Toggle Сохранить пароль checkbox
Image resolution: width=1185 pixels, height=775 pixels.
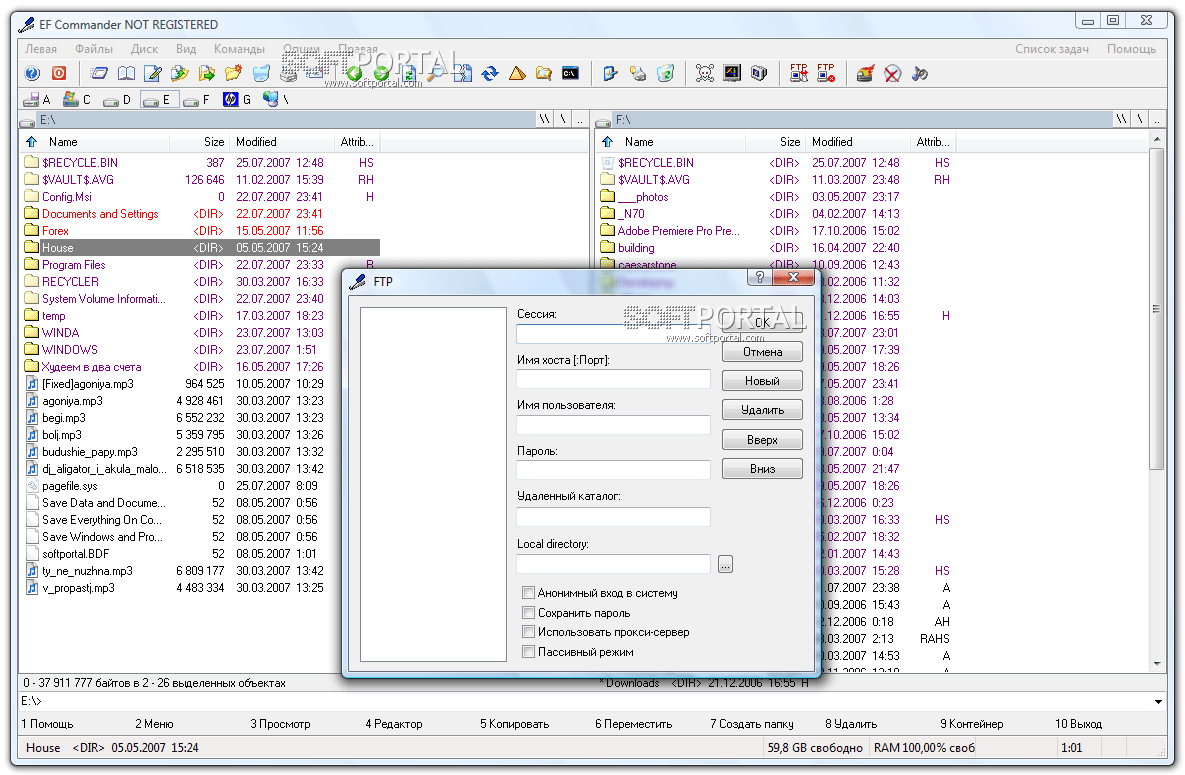click(x=529, y=612)
